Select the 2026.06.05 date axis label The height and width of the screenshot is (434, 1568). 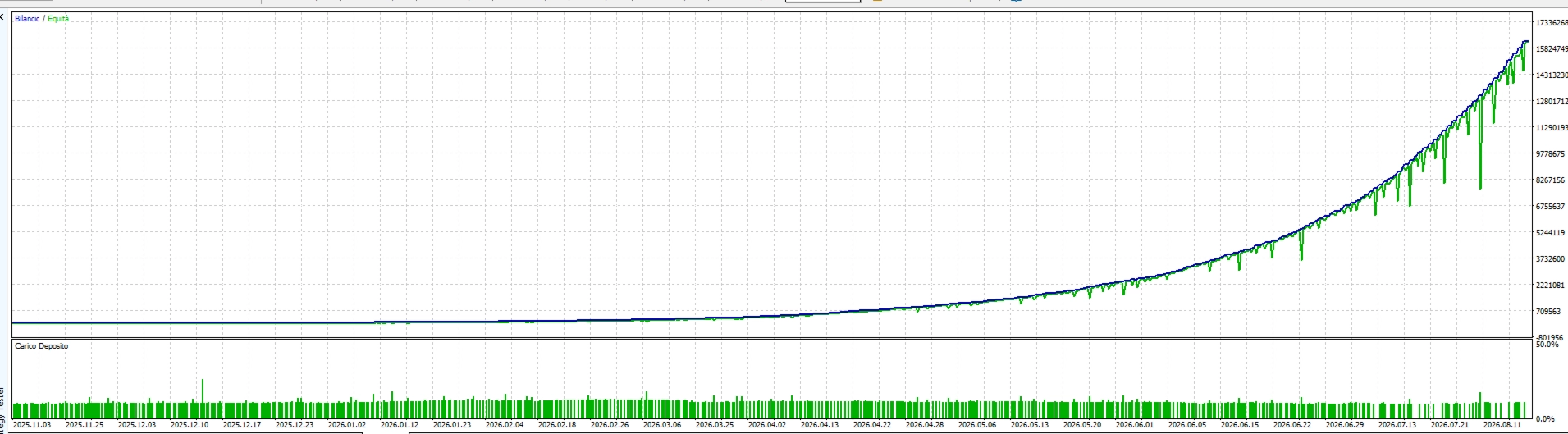1187,425
